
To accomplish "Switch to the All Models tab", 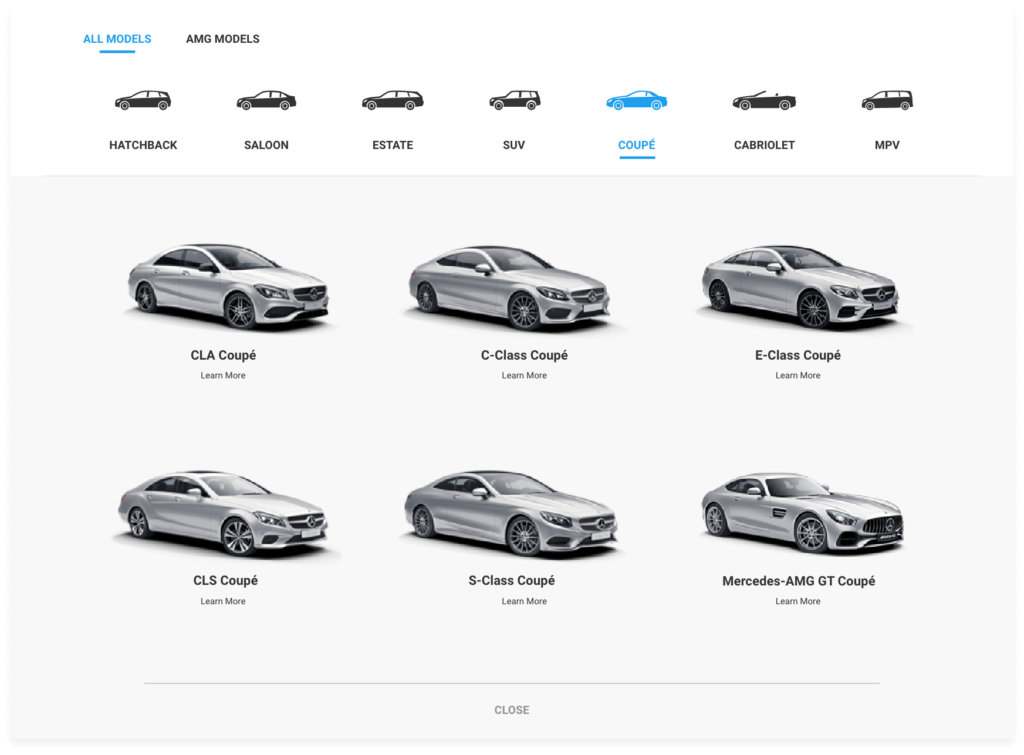I will [117, 39].
